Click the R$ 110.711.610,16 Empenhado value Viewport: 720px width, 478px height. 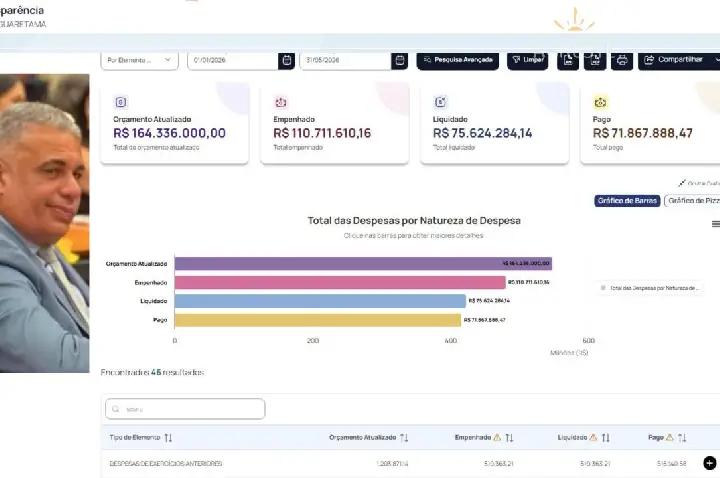point(322,133)
